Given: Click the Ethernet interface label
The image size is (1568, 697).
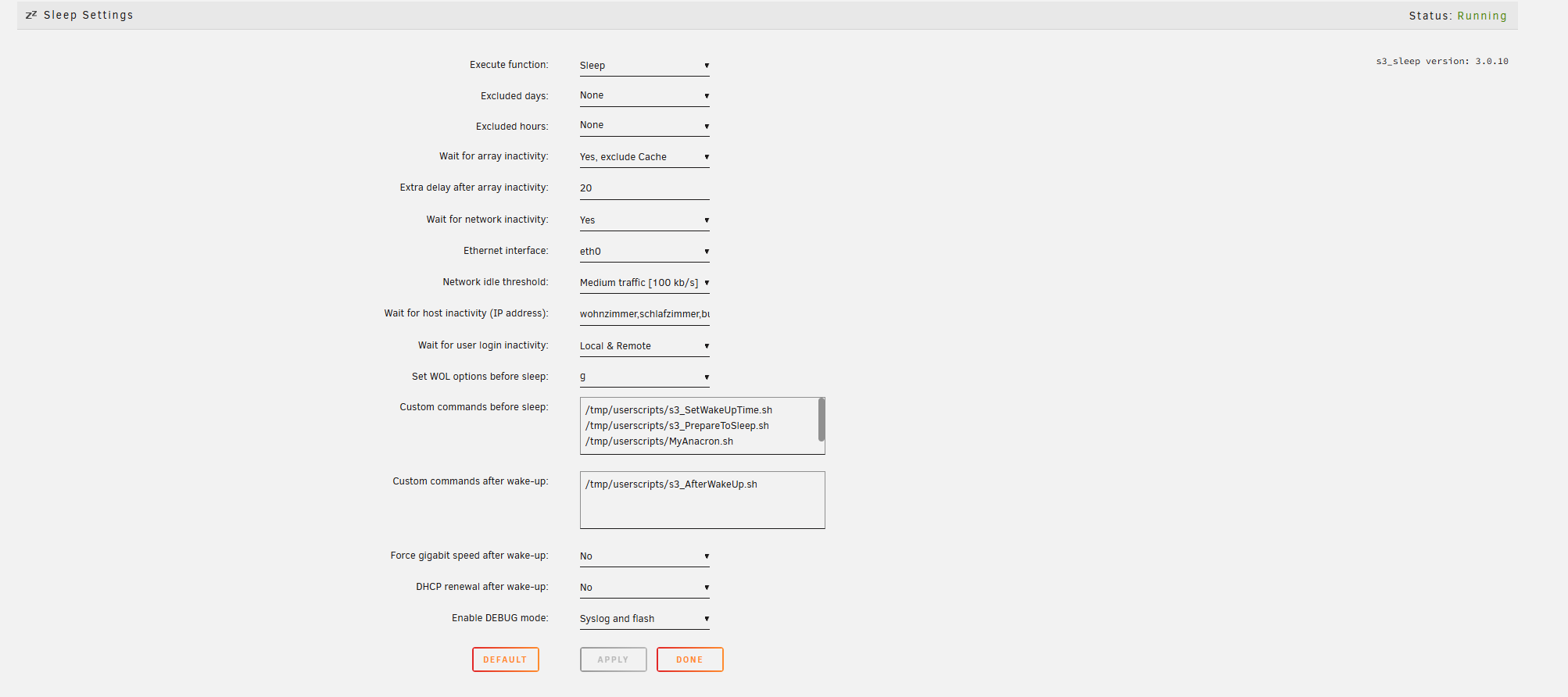Looking at the screenshot, I should click(x=506, y=251).
